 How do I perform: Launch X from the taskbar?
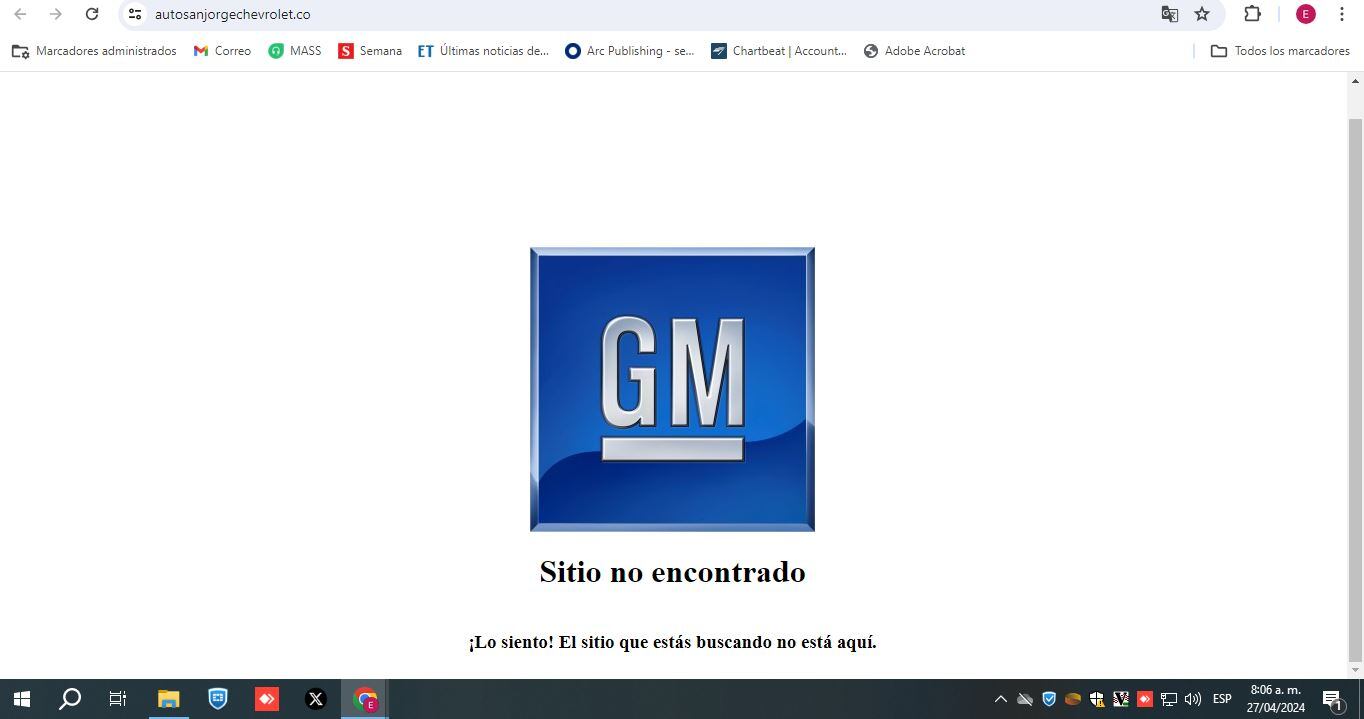coord(315,699)
